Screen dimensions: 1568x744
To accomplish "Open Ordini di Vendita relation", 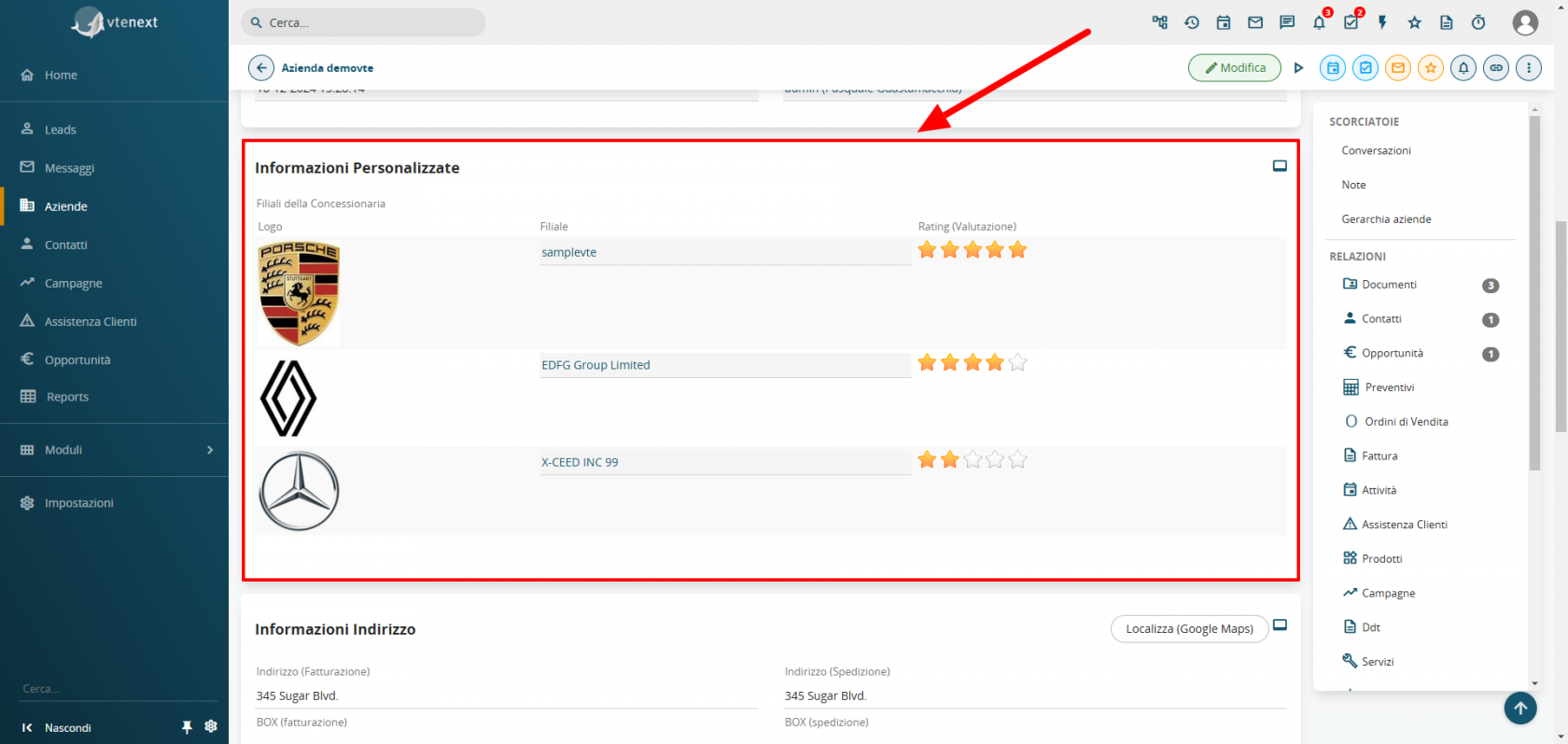I will (1406, 422).
